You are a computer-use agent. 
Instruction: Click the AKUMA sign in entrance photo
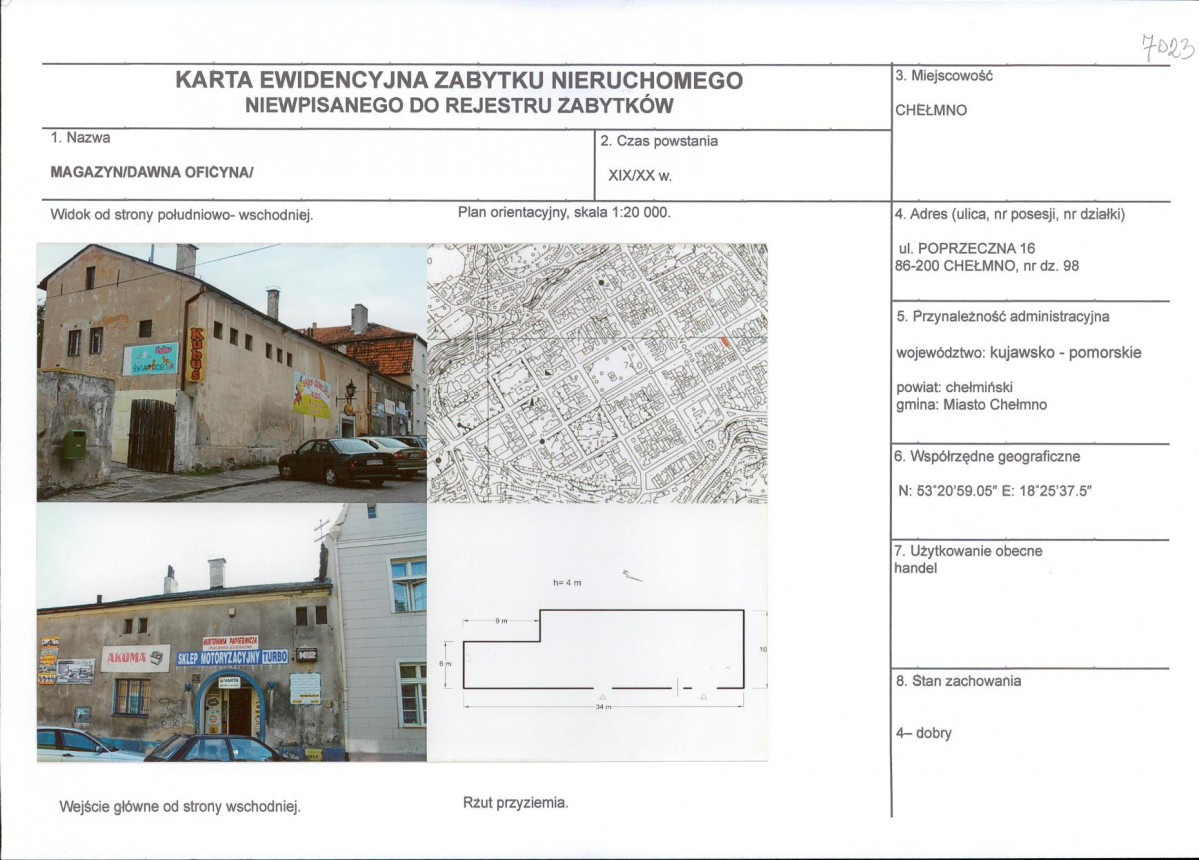[x=136, y=657]
